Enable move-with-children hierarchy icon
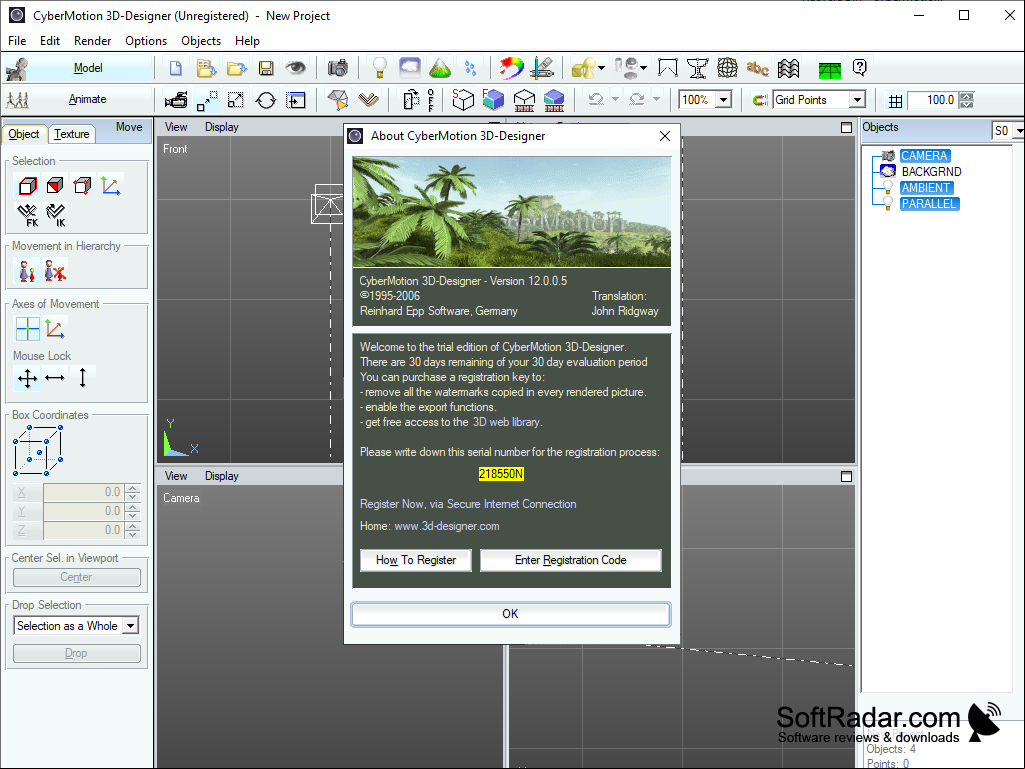Screen dimensions: 1025x769 27,271
